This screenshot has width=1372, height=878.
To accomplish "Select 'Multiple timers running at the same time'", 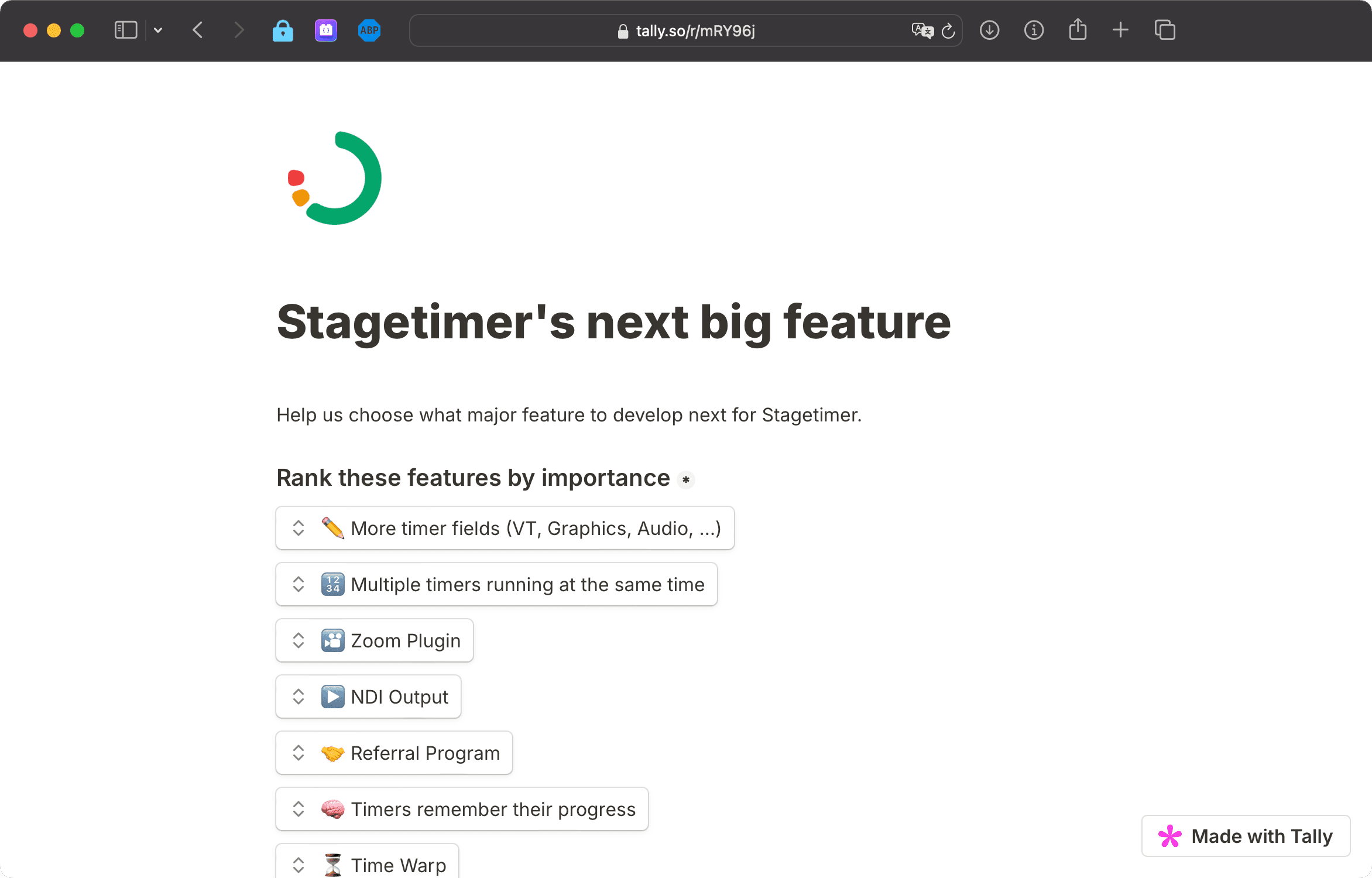I will 496,584.
